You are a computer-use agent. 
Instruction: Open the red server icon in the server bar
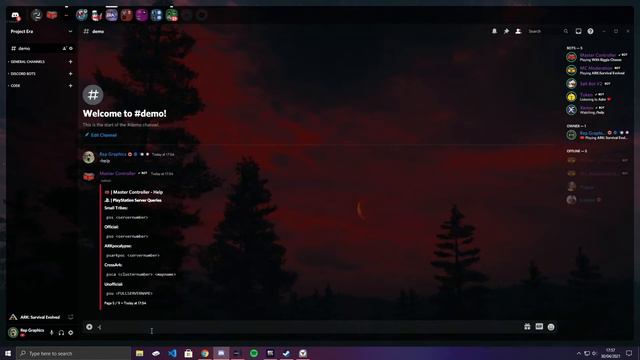point(51,15)
